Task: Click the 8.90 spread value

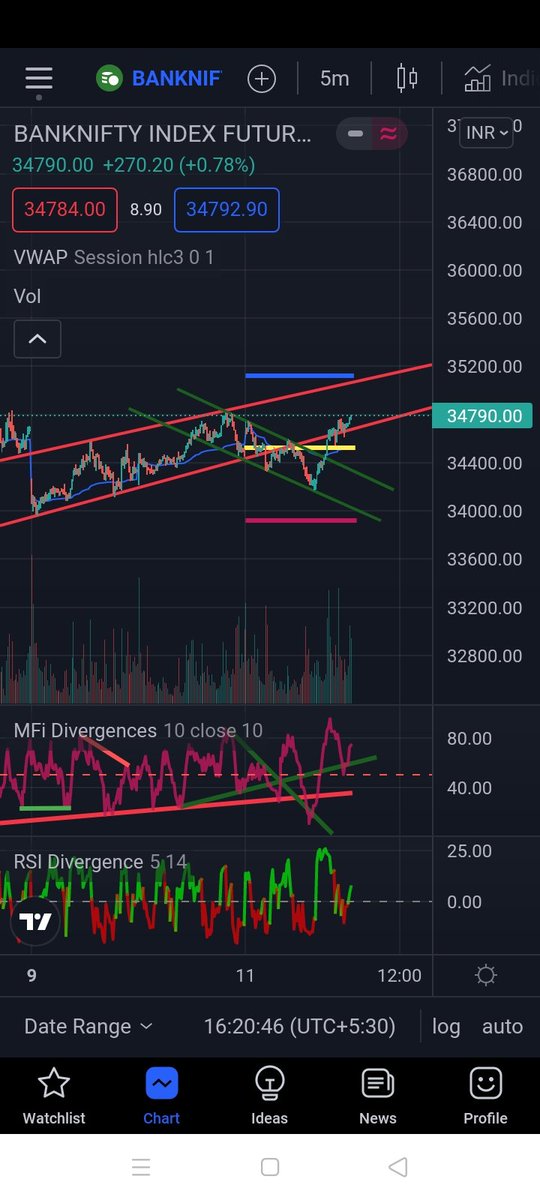Action: [x=146, y=210]
